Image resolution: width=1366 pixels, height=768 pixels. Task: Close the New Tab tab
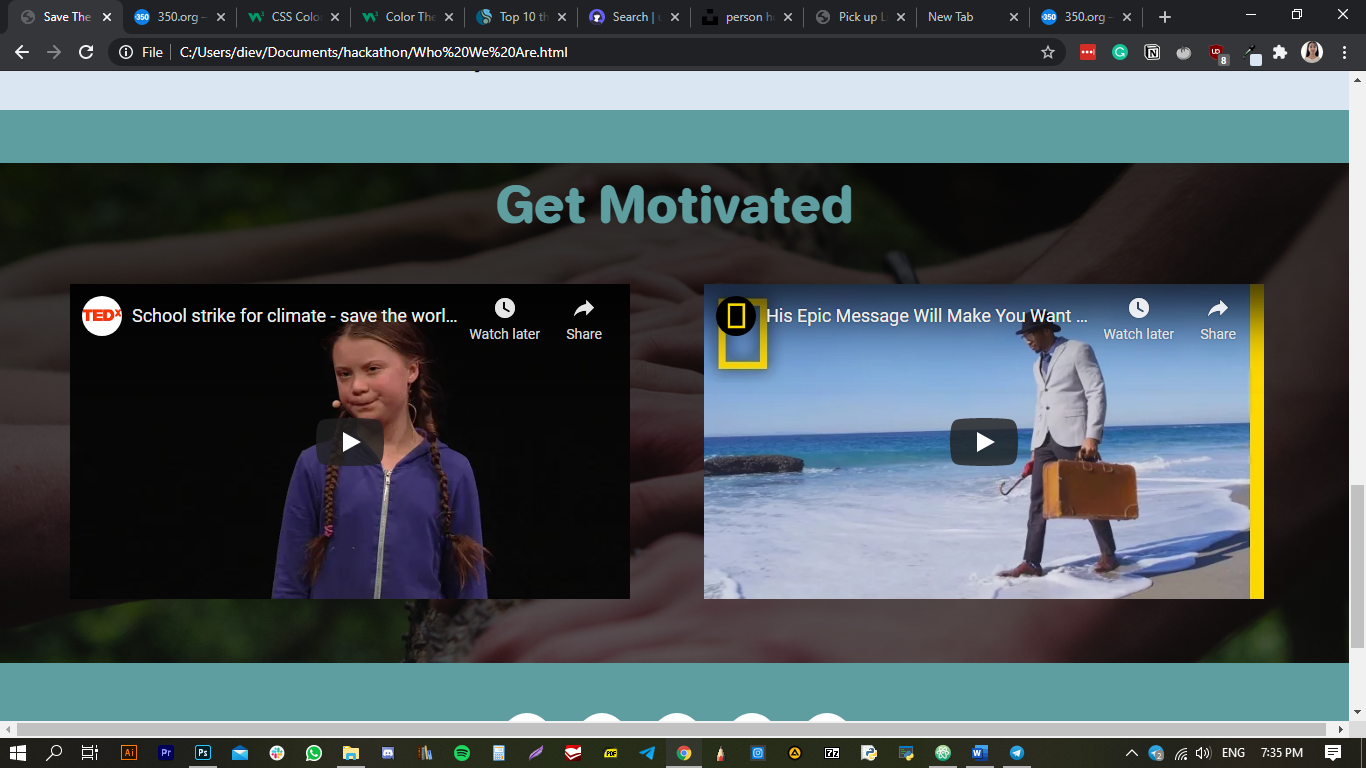point(1015,17)
